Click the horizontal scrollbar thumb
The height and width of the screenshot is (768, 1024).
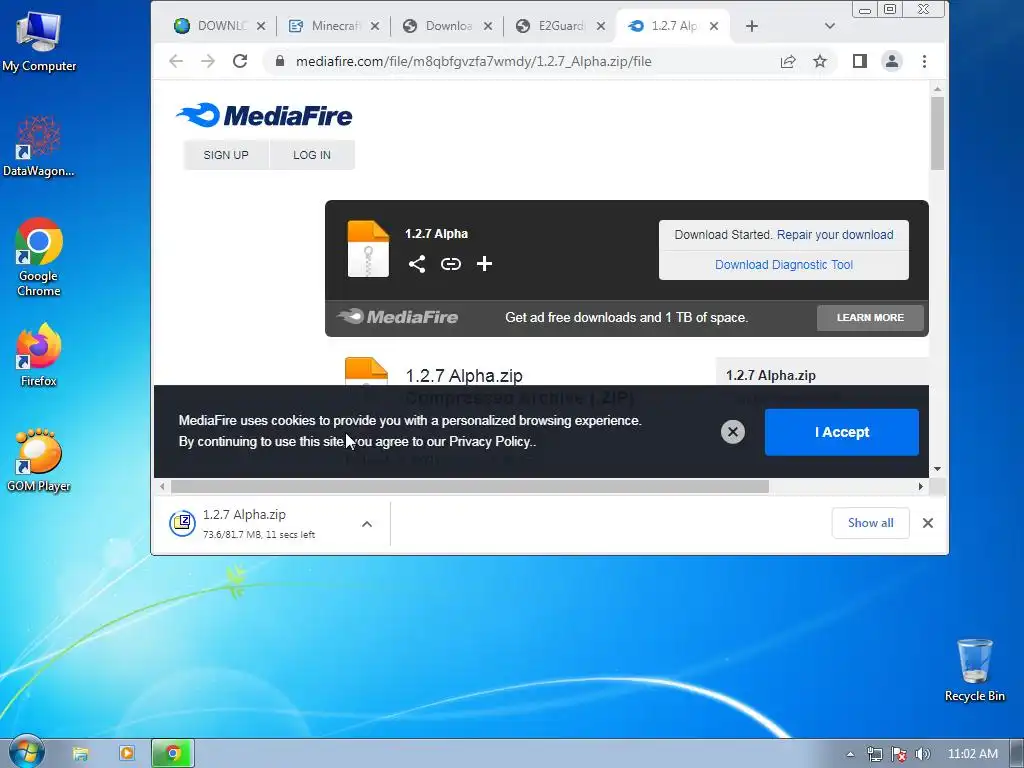(x=470, y=487)
